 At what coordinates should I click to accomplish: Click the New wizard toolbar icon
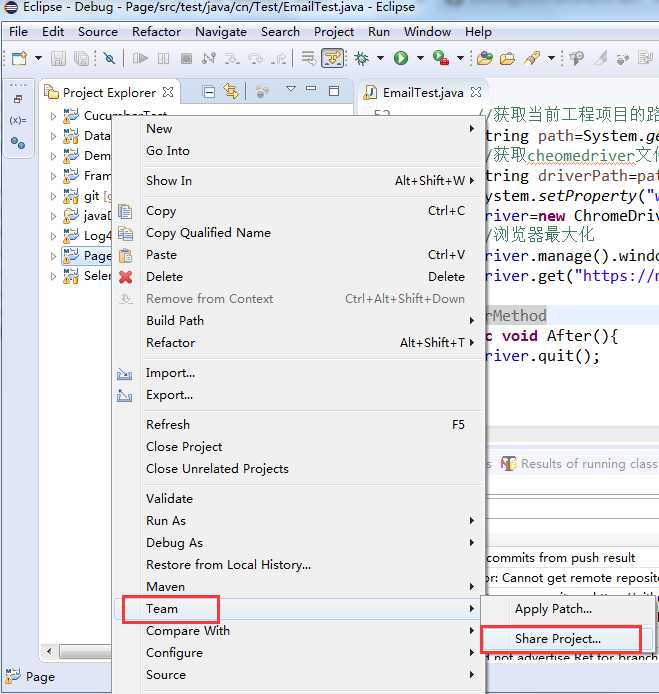pos(19,58)
